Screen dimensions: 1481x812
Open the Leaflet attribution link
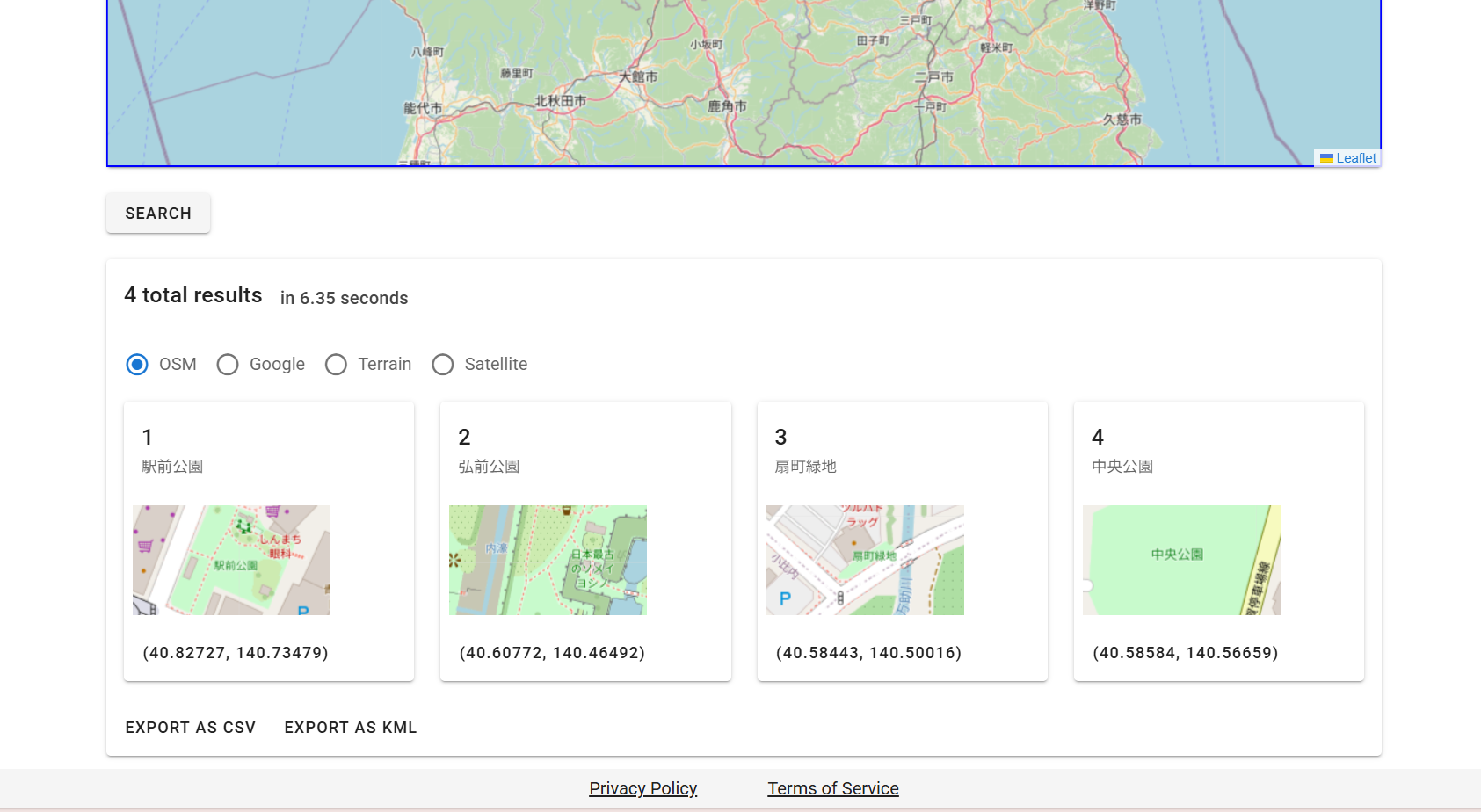coord(1356,158)
